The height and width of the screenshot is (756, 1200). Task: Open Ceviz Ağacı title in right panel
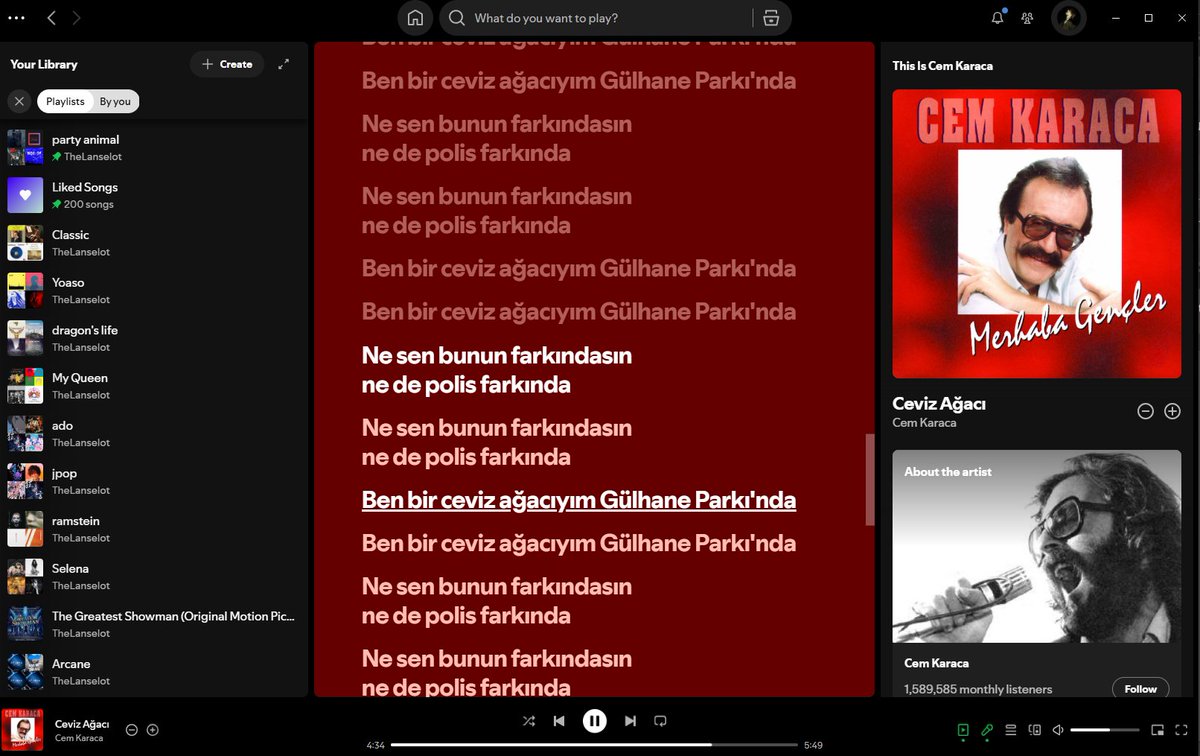939,404
